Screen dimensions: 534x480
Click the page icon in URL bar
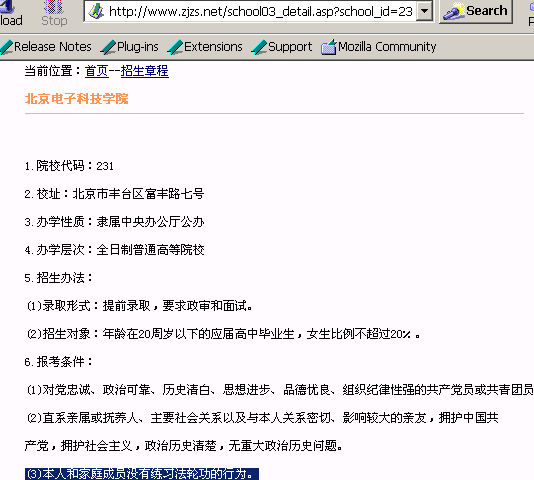[96, 12]
